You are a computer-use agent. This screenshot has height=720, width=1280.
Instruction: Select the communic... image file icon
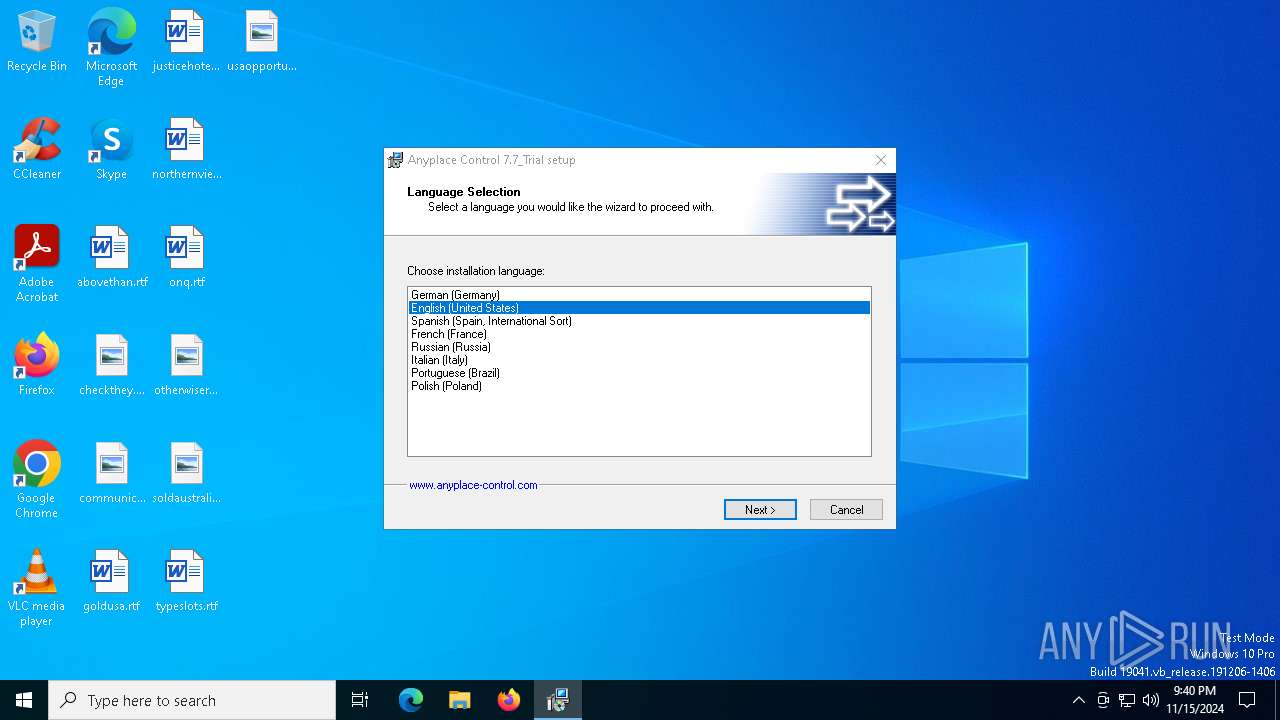click(x=111, y=474)
